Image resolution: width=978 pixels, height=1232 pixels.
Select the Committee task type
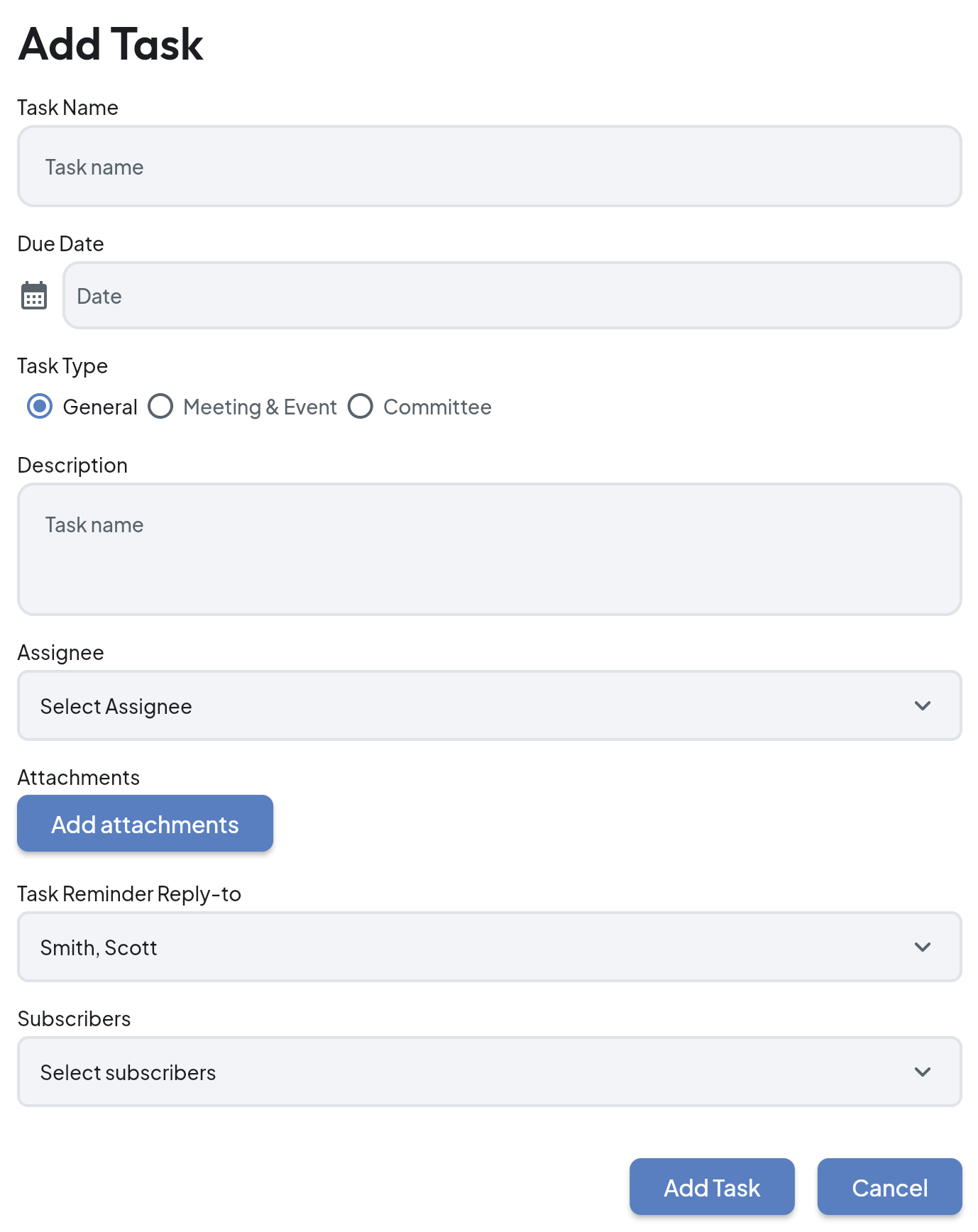coord(361,407)
